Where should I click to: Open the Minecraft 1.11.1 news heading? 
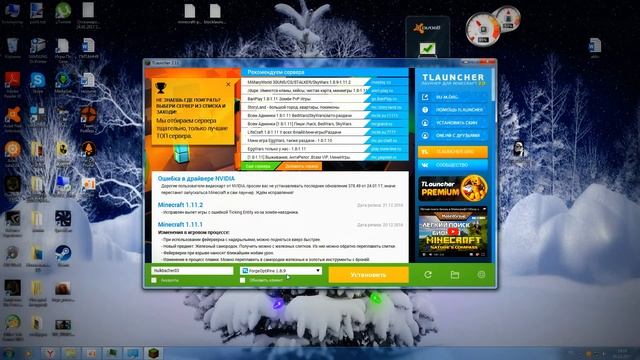(x=180, y=224)
